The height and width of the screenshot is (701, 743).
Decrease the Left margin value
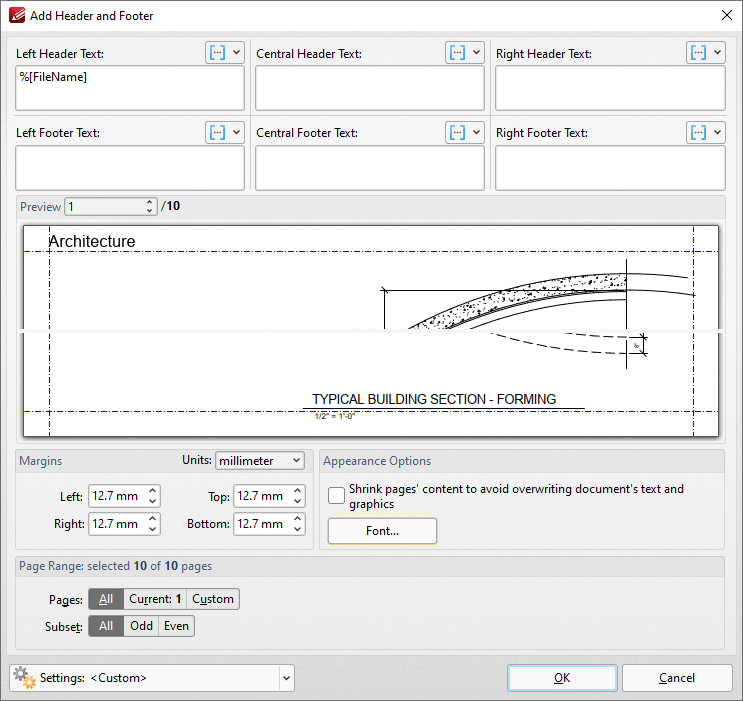click(x=153, y=501)
